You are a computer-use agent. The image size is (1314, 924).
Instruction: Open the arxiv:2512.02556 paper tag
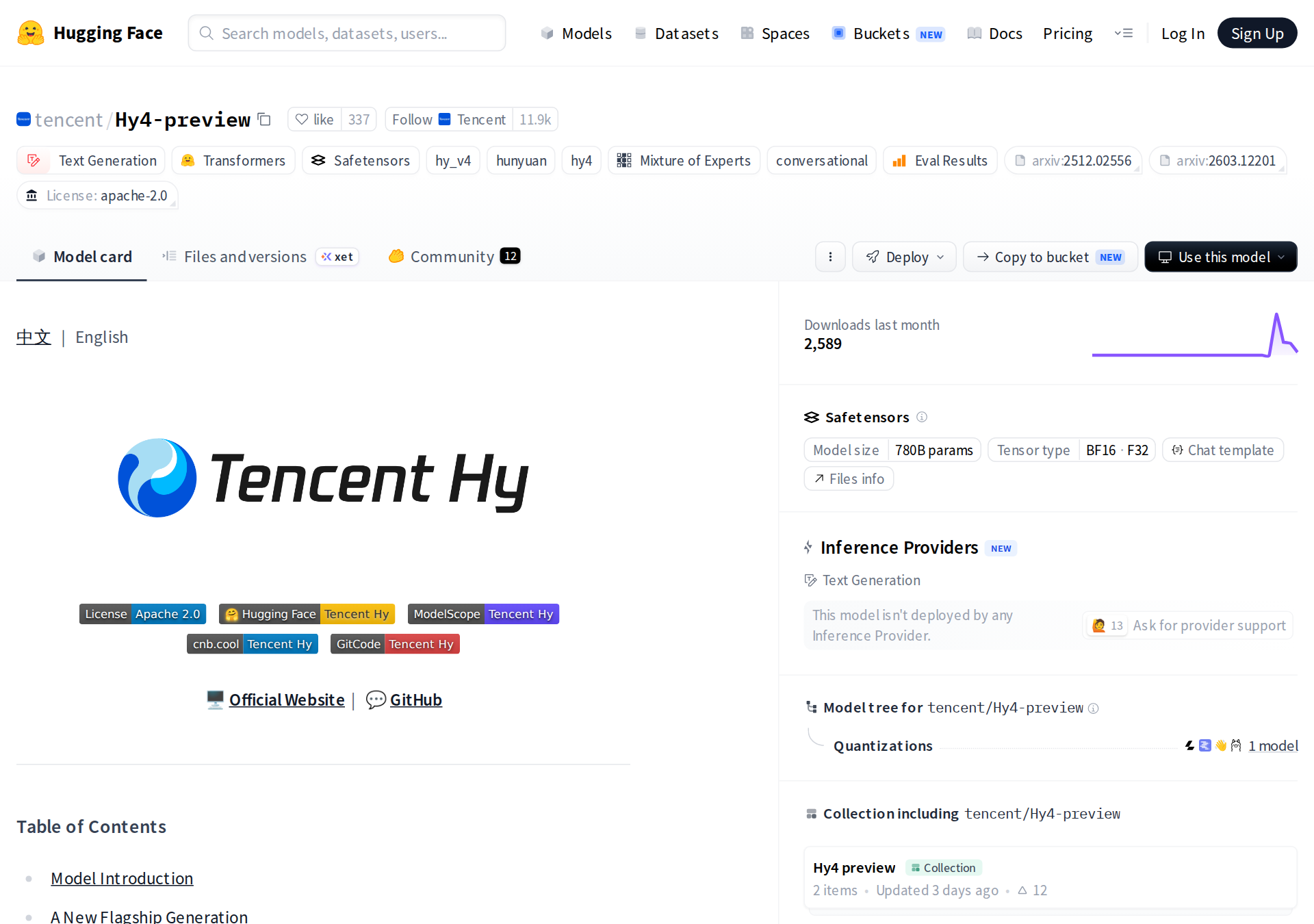[x=1073, y=161]
